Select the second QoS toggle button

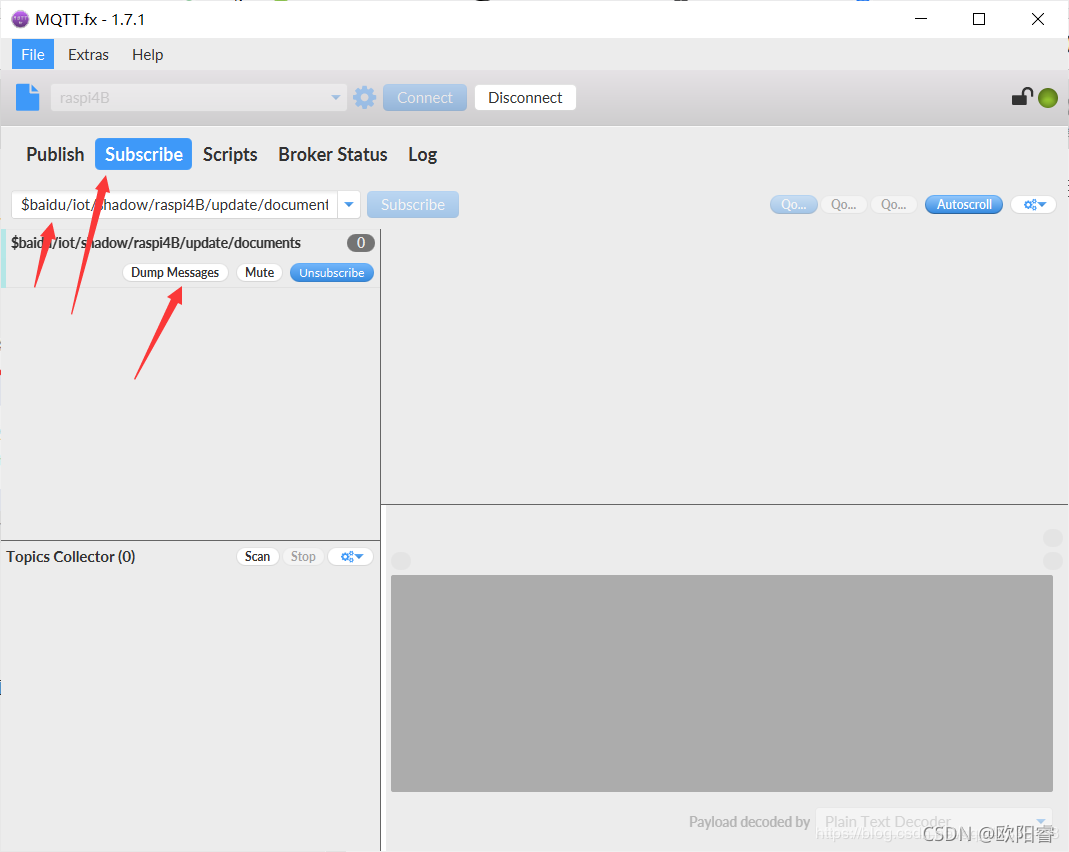point(843,204)
